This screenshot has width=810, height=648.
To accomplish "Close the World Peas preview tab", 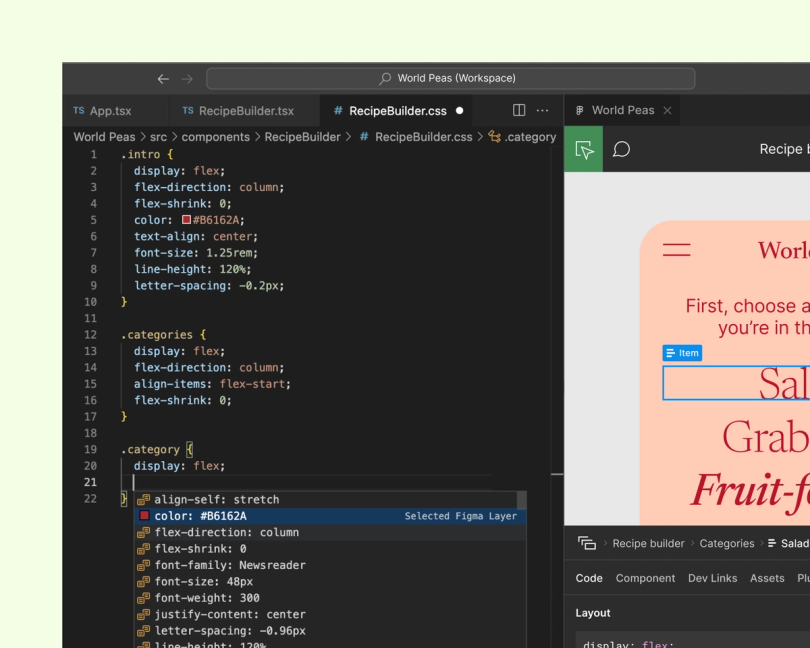I will [665, 110].
